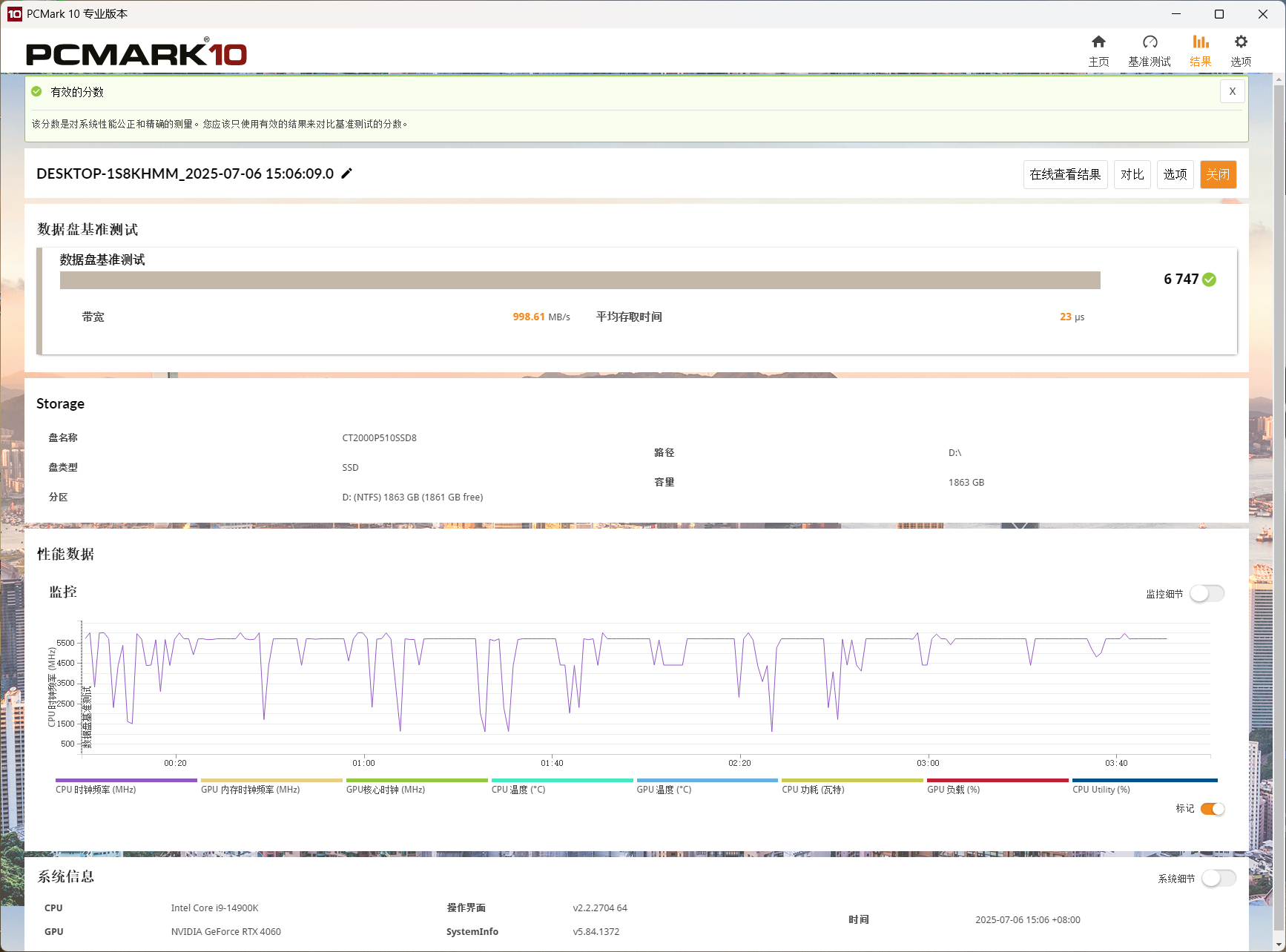Click the green check next to 6 747
The height and width of the screenshot is (952, 1286).
pyautogui.click(x=1209, y=280)
